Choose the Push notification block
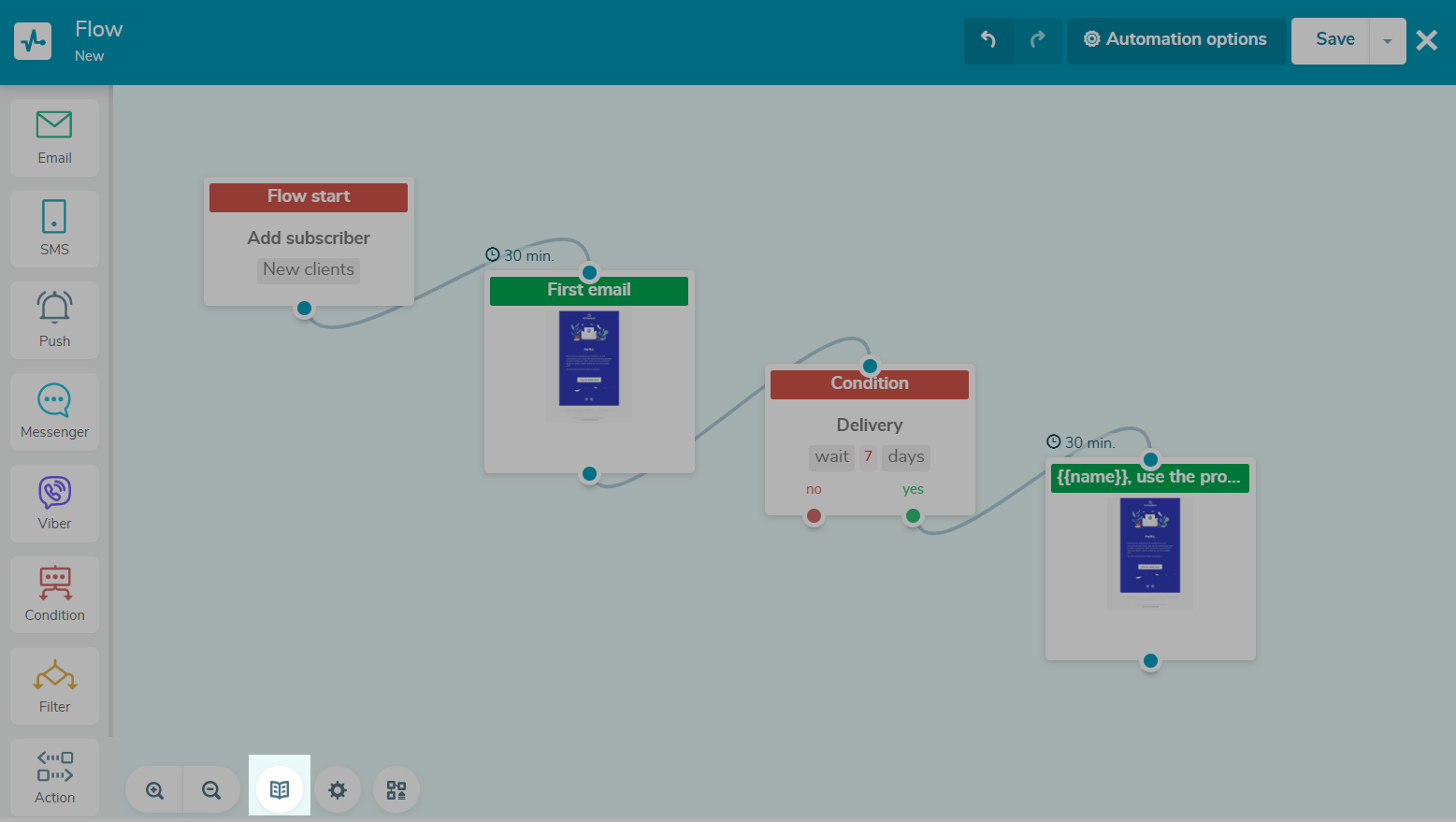The height and width of the screenshot is (822, 1456). (54, 320)
